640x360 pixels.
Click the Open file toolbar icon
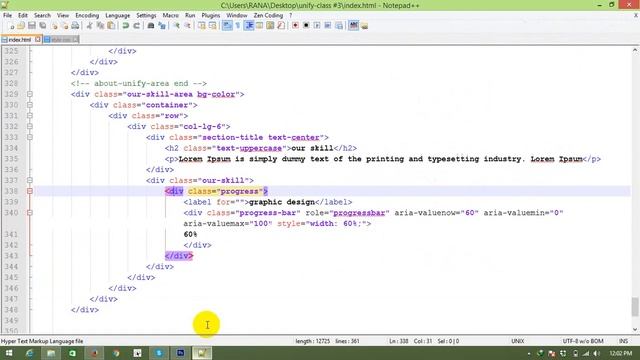coord(21,26)
